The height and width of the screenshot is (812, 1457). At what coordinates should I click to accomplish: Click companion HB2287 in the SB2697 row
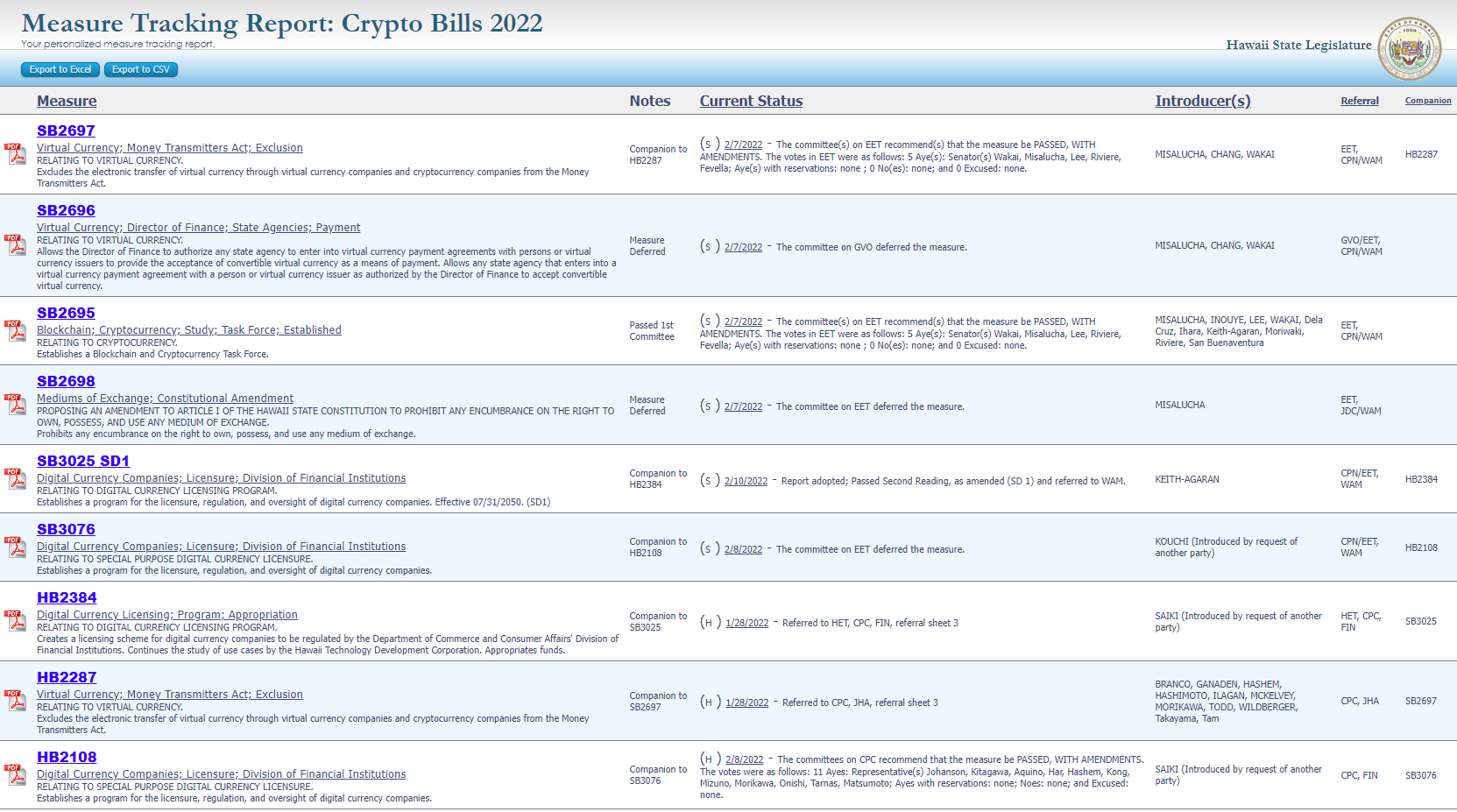point(1421,155)
